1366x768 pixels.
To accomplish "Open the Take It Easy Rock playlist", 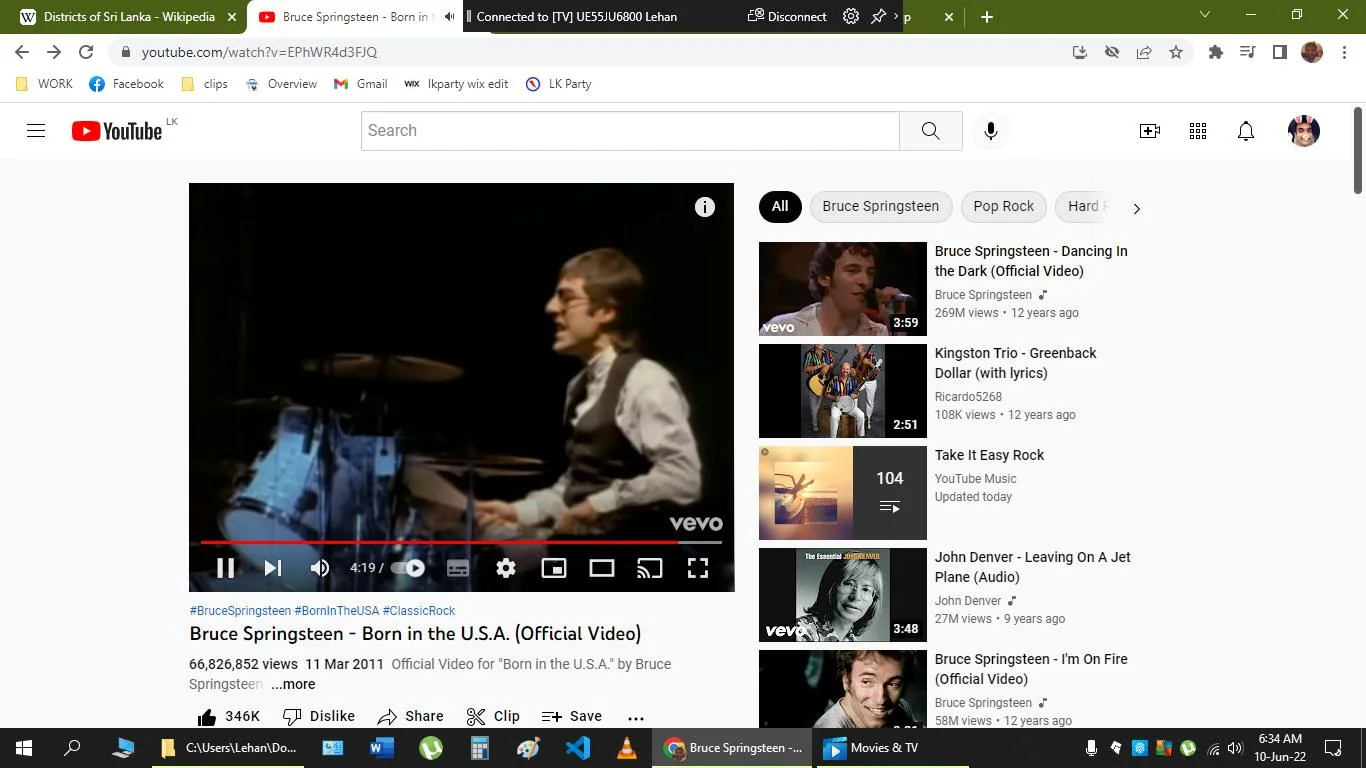I will pyautogui.click(x=843, y=493).
